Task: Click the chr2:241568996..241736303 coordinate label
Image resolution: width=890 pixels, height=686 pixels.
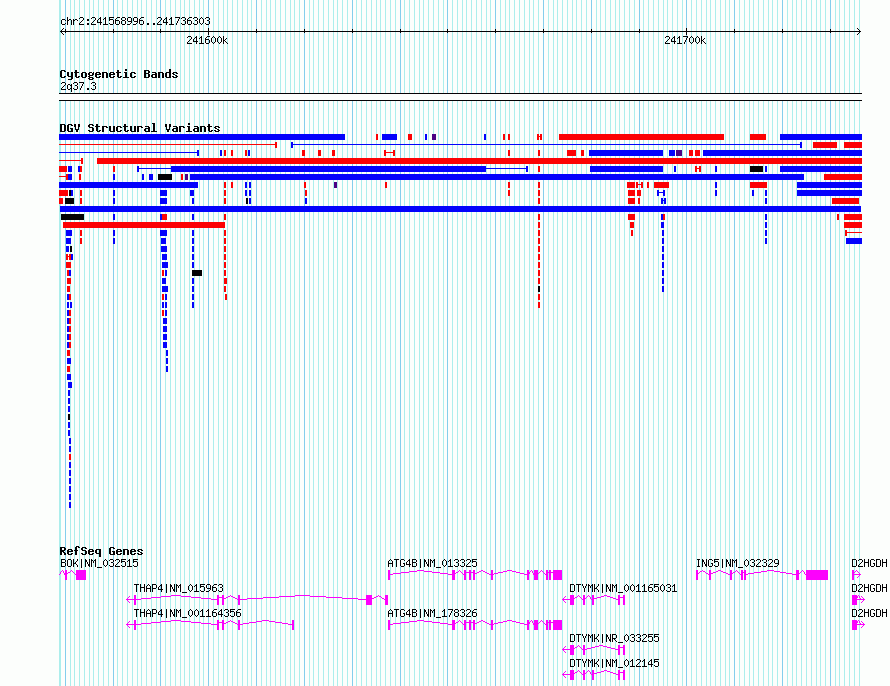Action: pyautogui.click(x=135, y=22)
